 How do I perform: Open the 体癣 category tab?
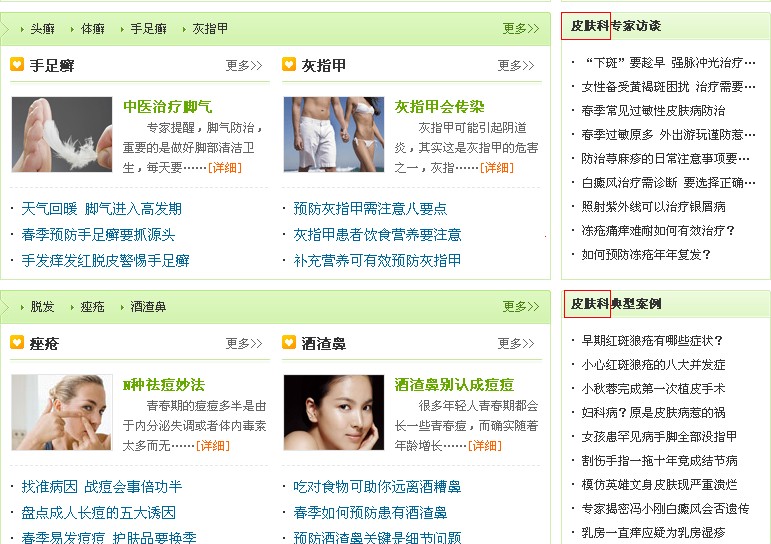(93, 29)
